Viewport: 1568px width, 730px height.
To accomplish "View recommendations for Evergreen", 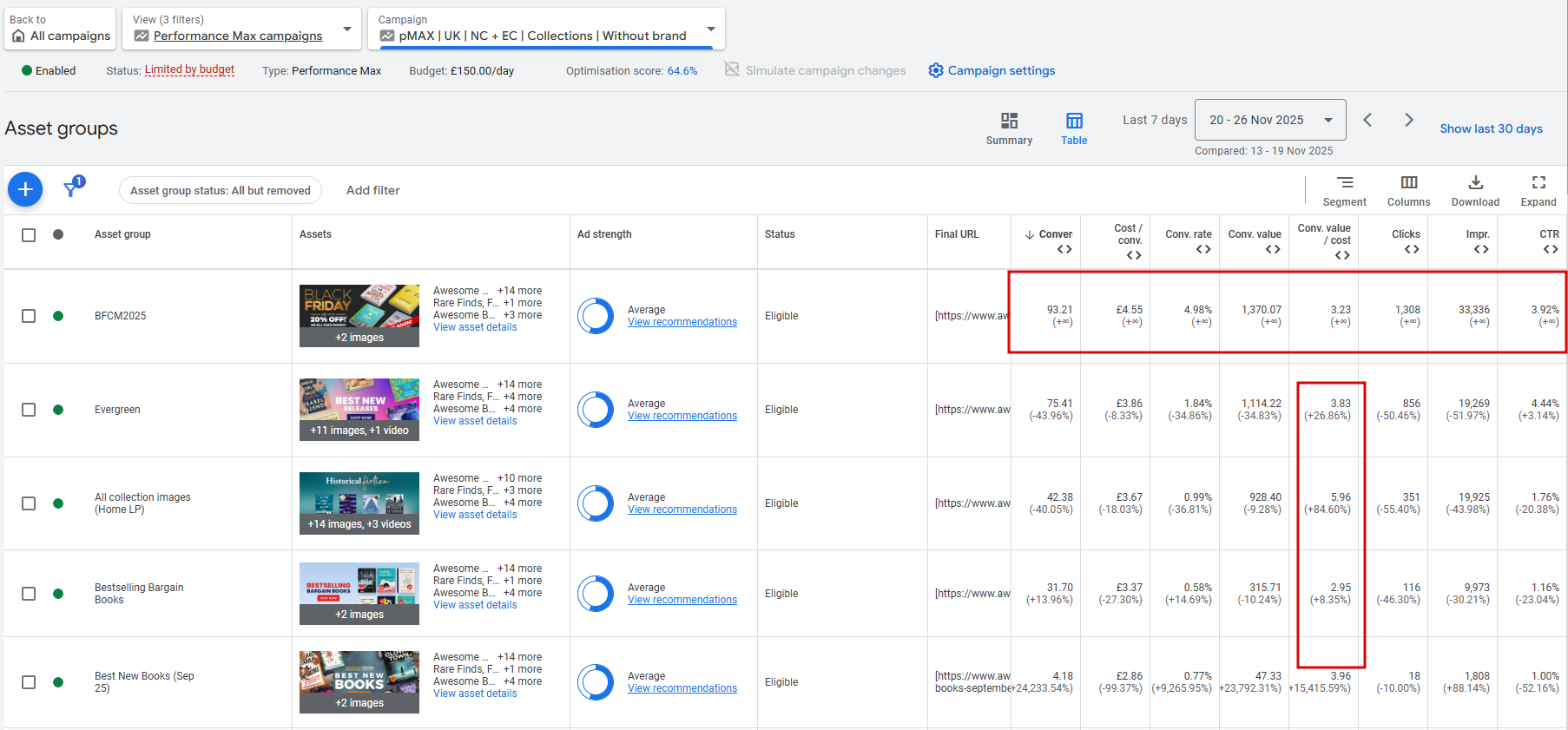I will (x=682, y=416).
